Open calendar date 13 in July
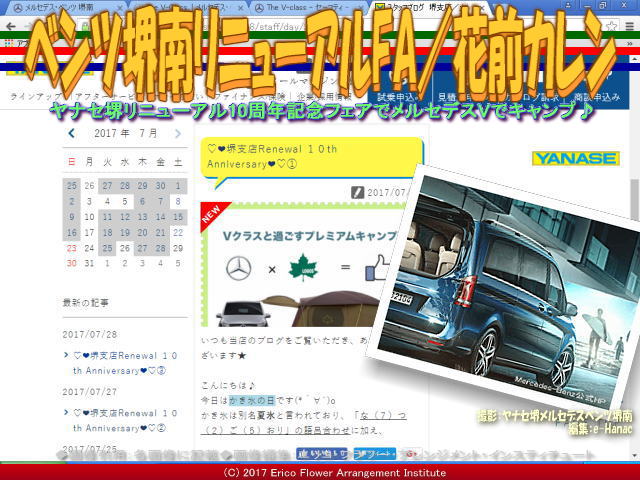 pos(142,217)
